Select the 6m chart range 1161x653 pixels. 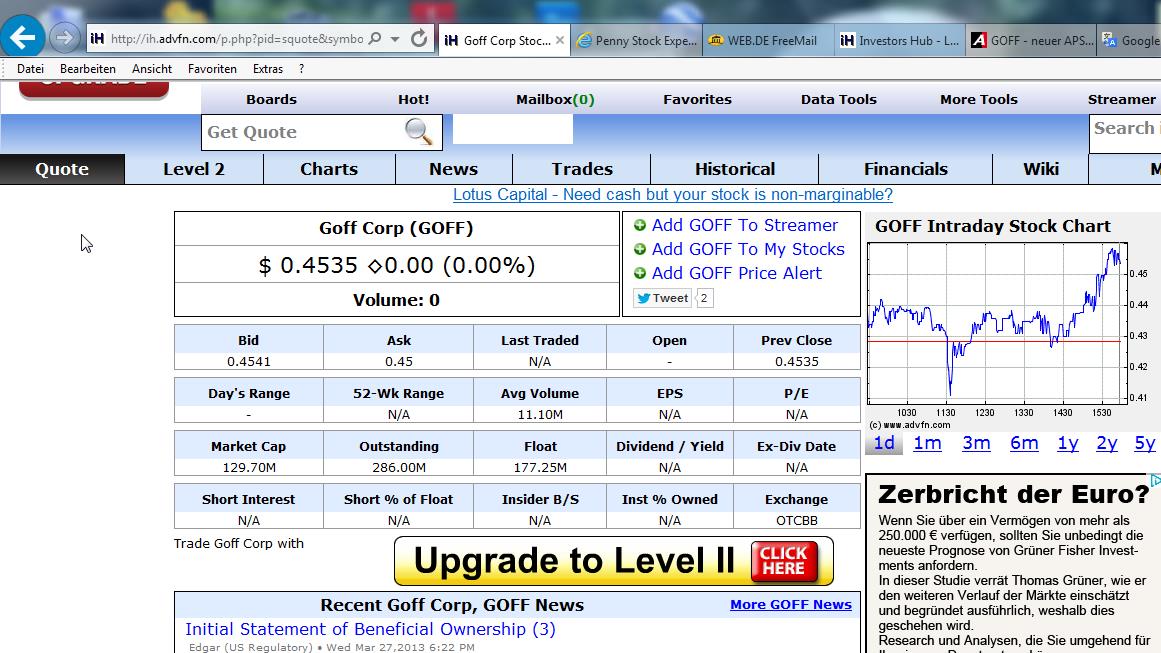(x=1024, y=443)
